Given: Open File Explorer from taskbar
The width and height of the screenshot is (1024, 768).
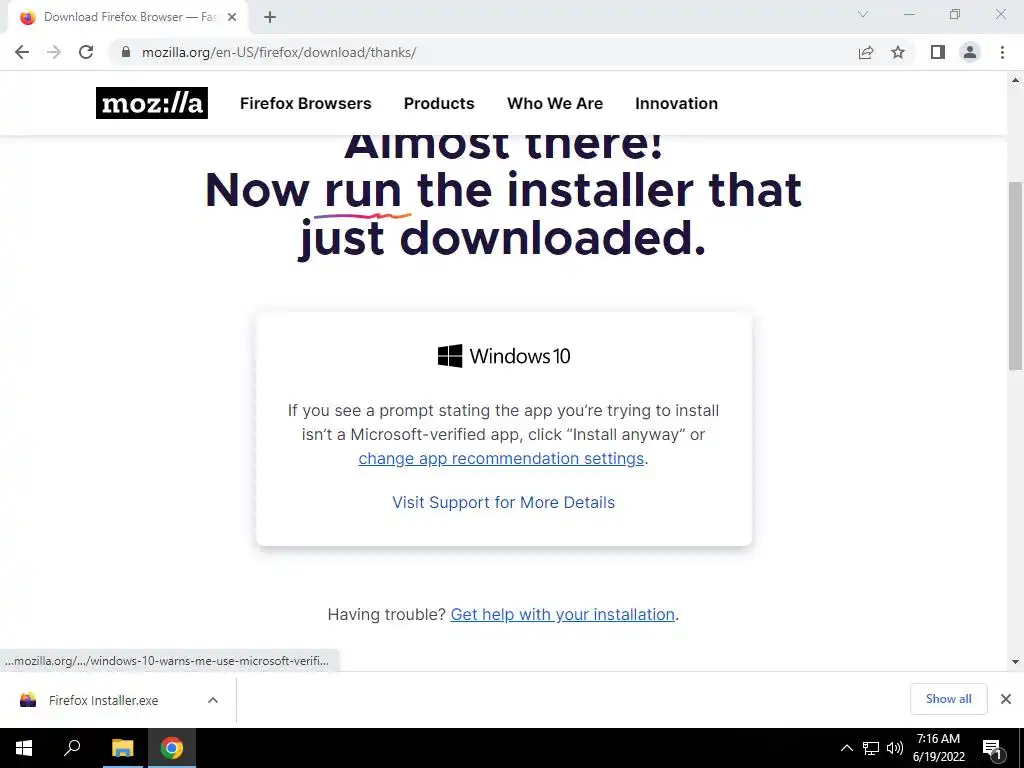Looking at the screenshot, I should point(122,748).
